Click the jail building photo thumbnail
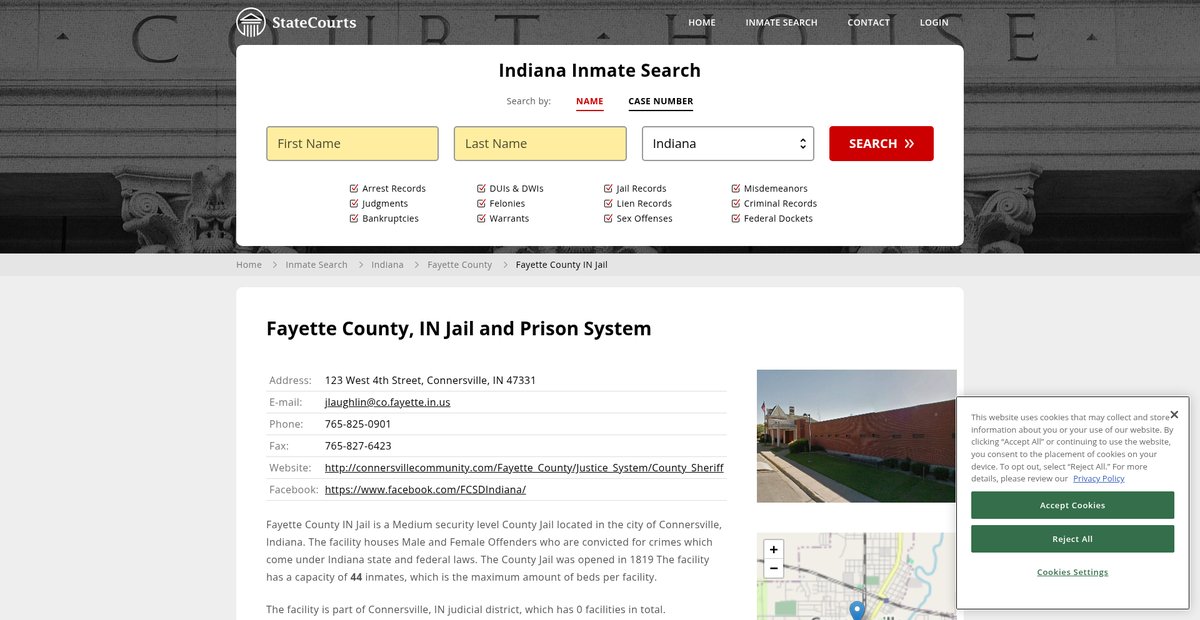1200x620 pixels. click(x=856, y=436)
